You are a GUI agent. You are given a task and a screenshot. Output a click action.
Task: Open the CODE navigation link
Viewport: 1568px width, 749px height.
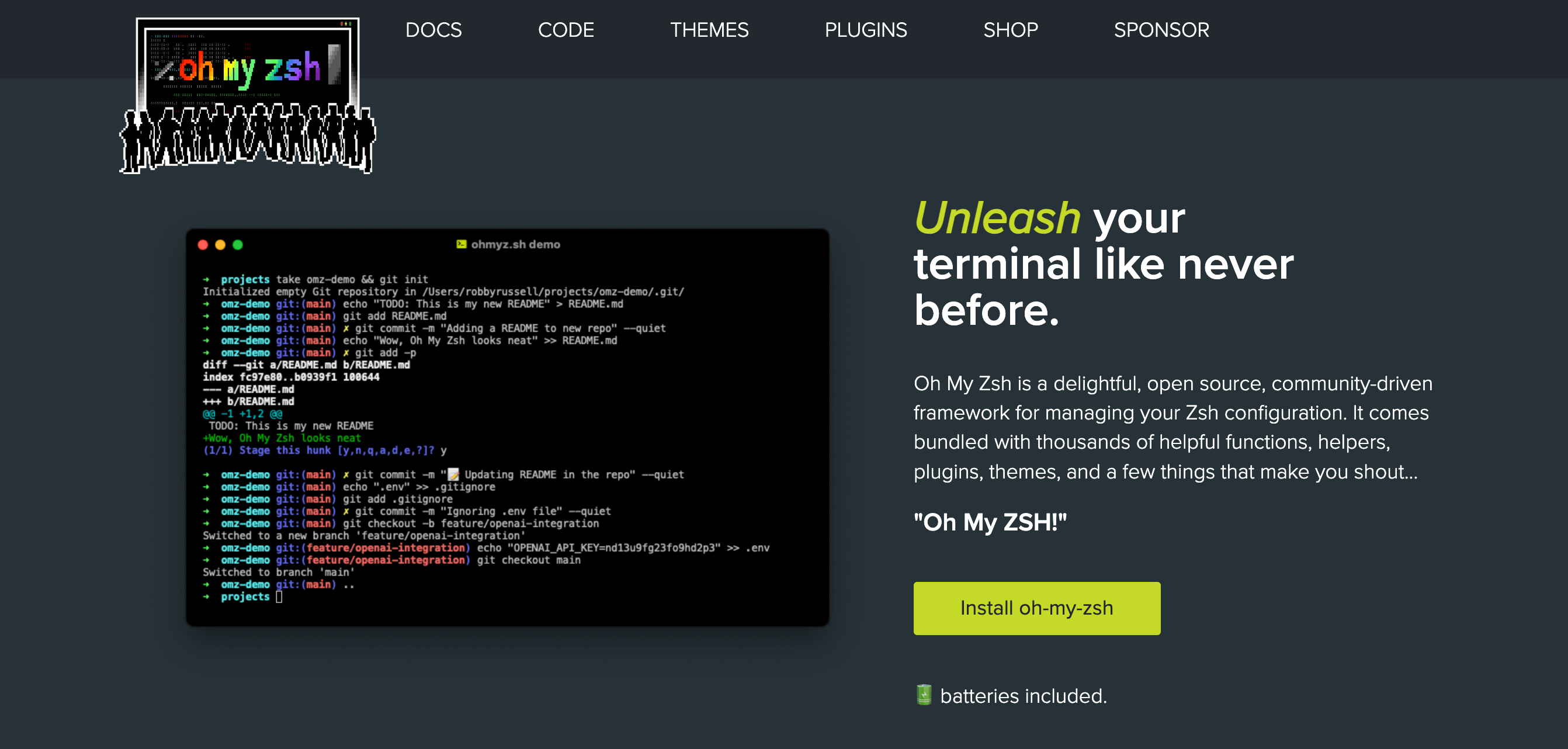click(566, 30)
